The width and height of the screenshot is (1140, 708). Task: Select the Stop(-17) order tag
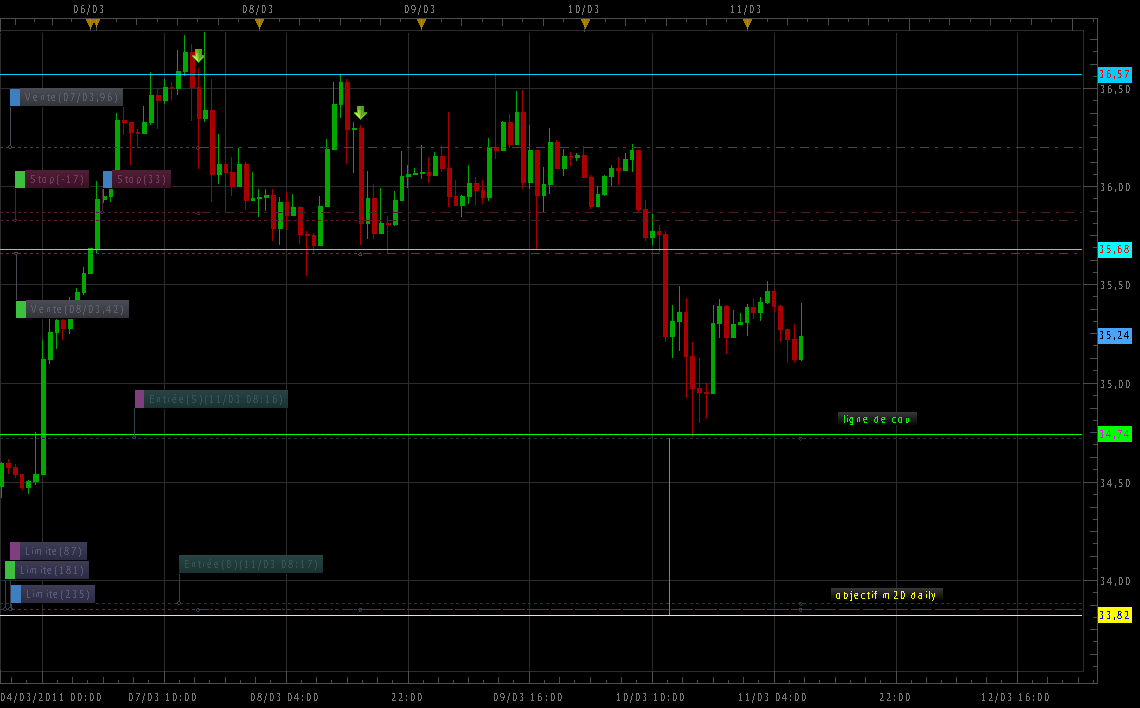point(52,179)
